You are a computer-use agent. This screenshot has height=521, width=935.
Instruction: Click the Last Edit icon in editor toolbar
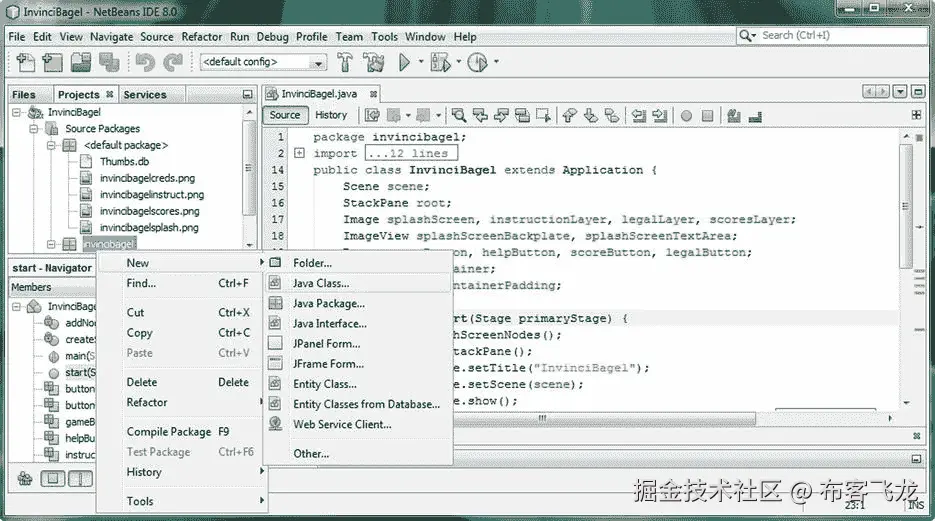click(x=373, y=116)
